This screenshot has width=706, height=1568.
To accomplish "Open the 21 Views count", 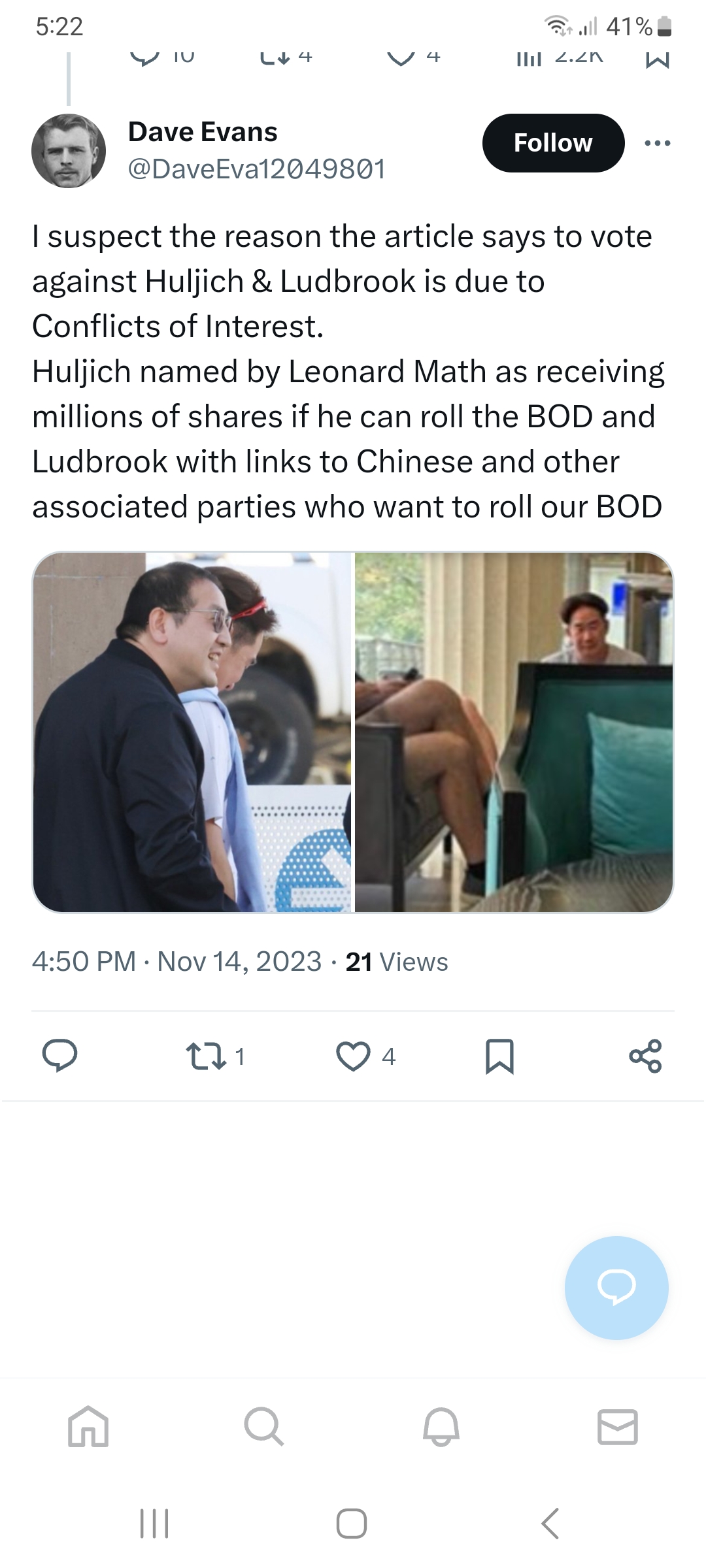I will 396,962.
